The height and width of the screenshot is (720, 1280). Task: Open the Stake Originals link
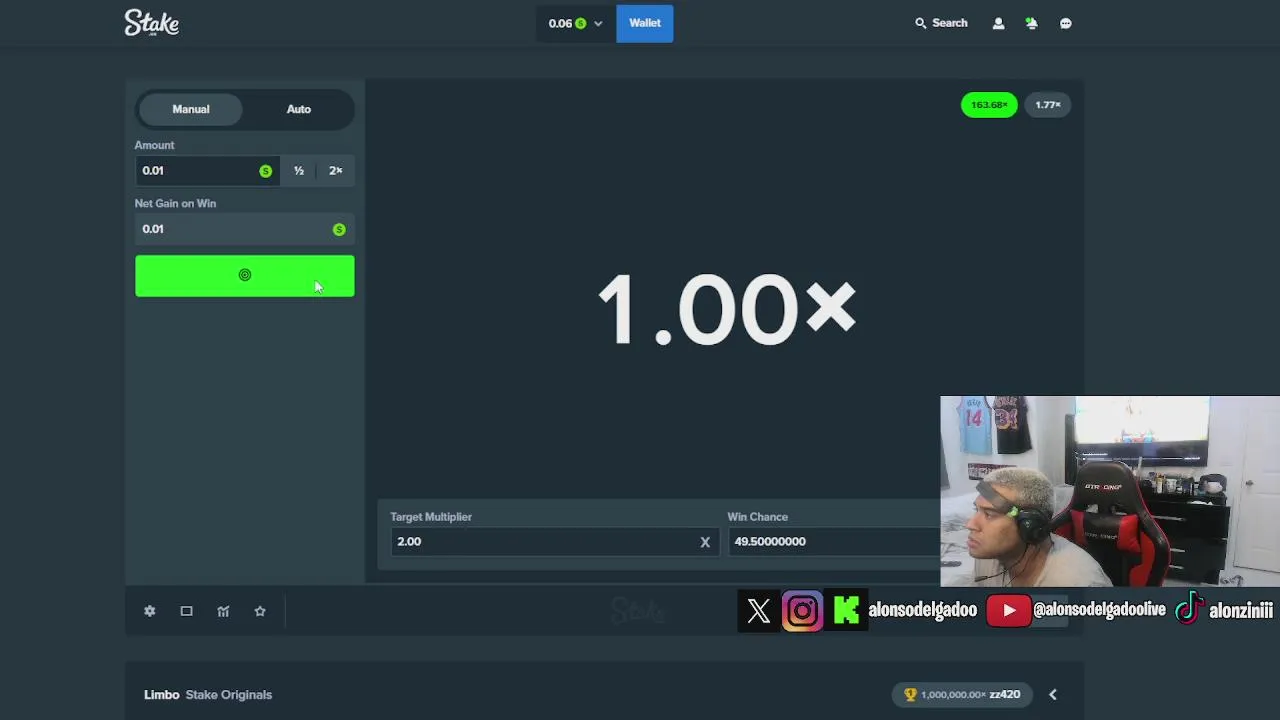pos(229,695)
